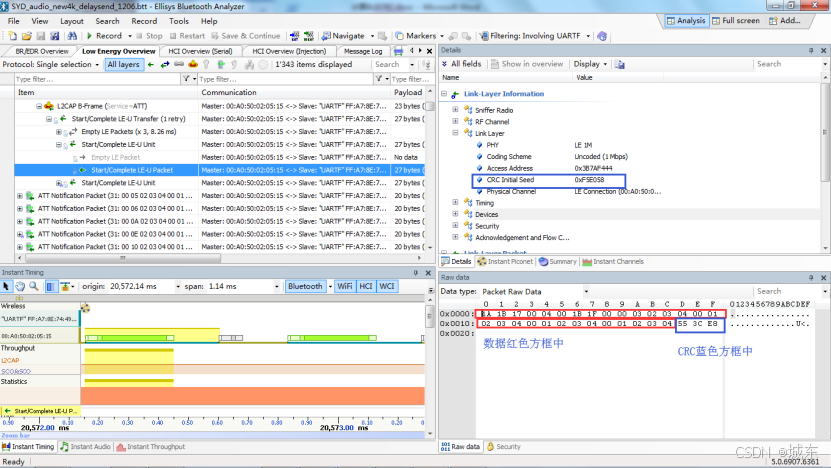Image resolution: width=831 pixels, height=468 pixels.
Task: Click Show in overview button
Action: click(x=527, y=64)
